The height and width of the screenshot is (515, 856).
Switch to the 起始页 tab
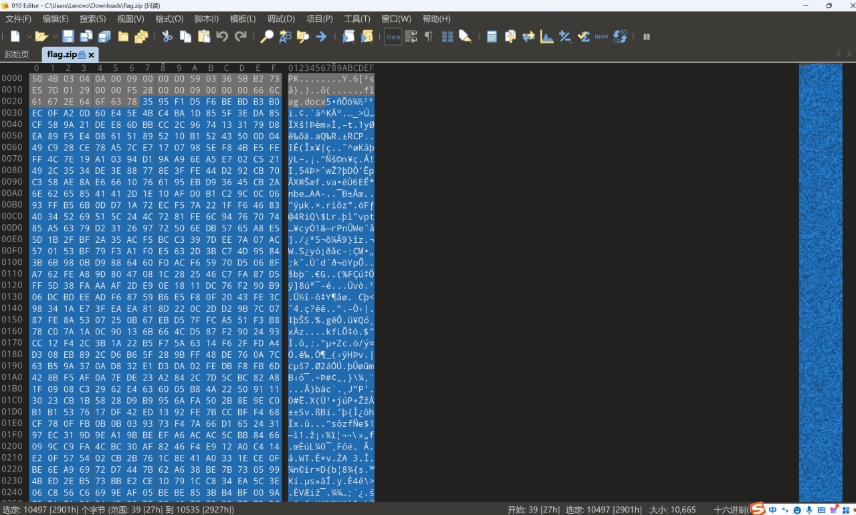[x=17, y=54]
